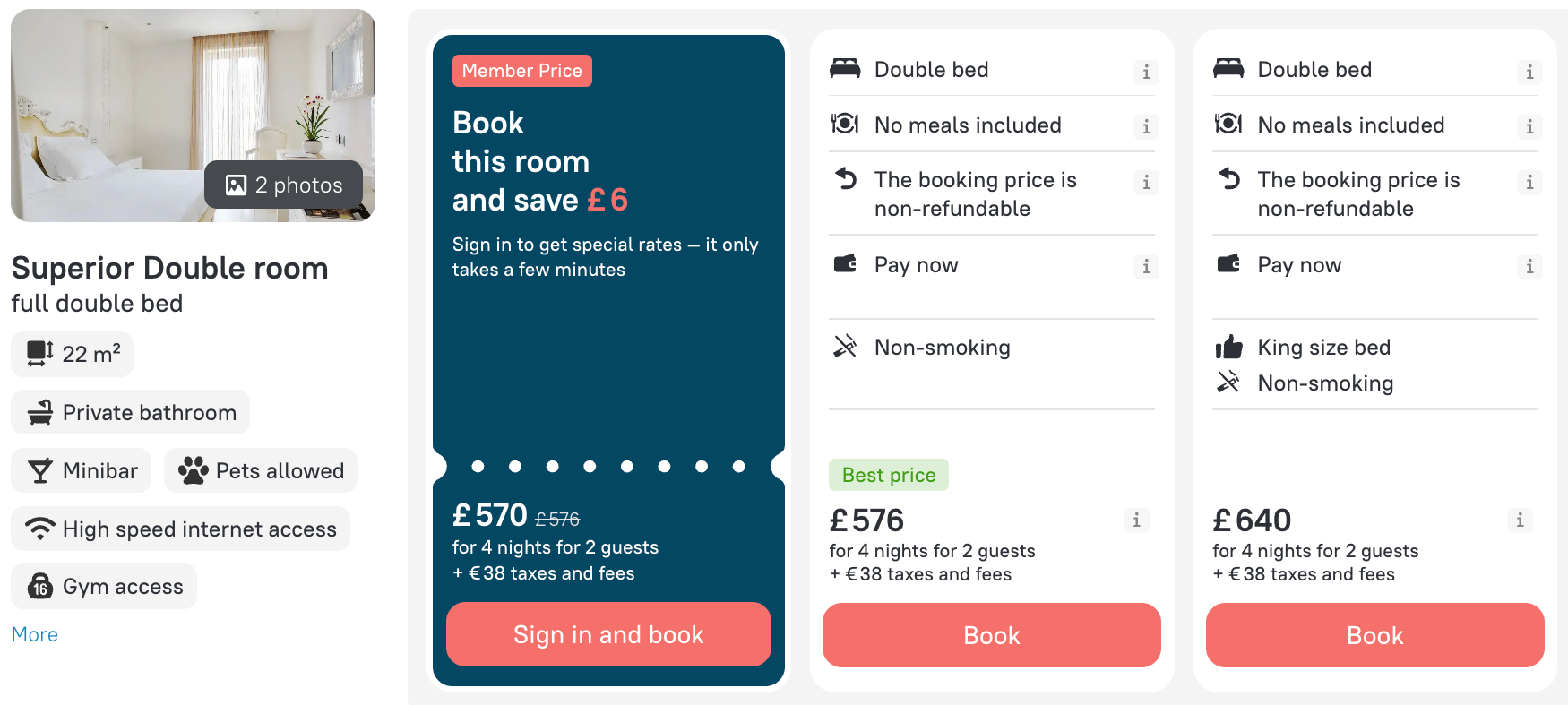The height and width of the screenshot is (705, 1568).
Task: Click info icon beside first Double bed
Action: [1146, 72]
